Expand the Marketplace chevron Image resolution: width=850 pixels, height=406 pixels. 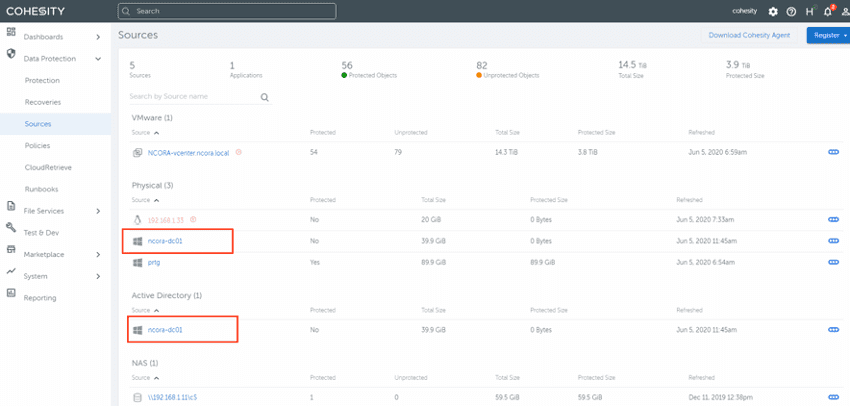point(98,255)
